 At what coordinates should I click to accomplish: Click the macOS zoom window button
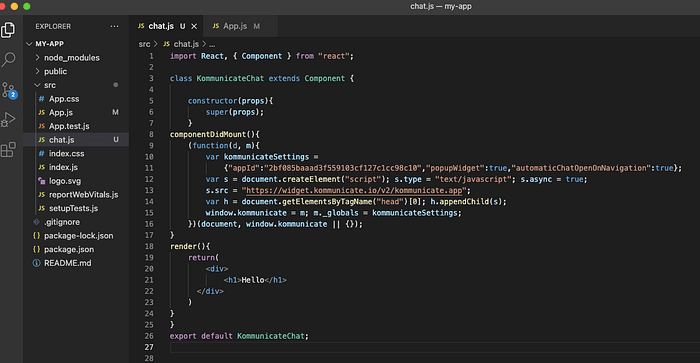point(27,6)
